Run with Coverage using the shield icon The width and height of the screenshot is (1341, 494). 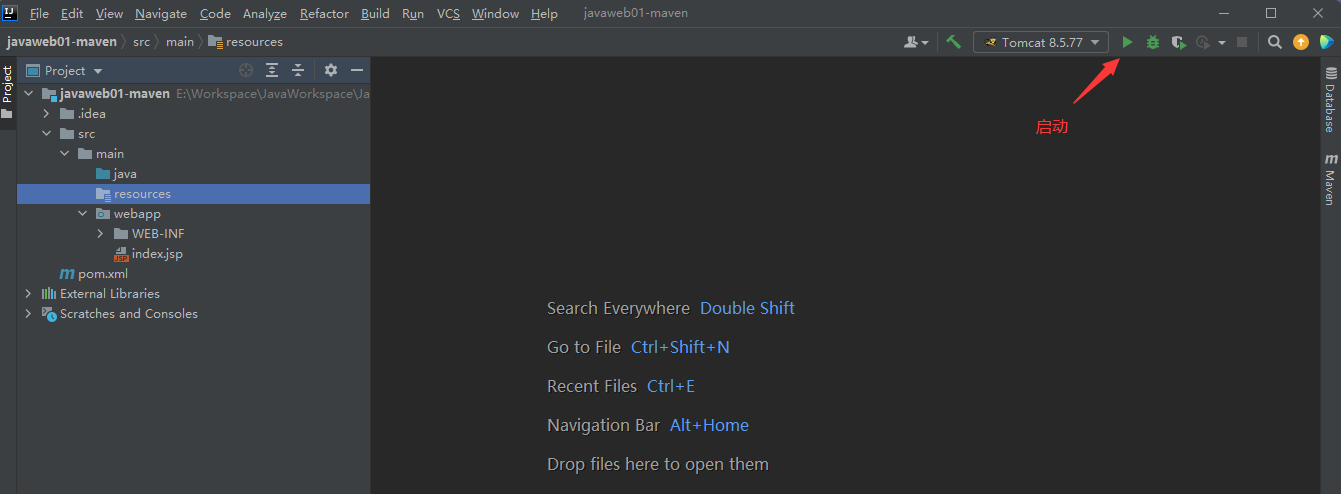click(x=1178, y=42)
